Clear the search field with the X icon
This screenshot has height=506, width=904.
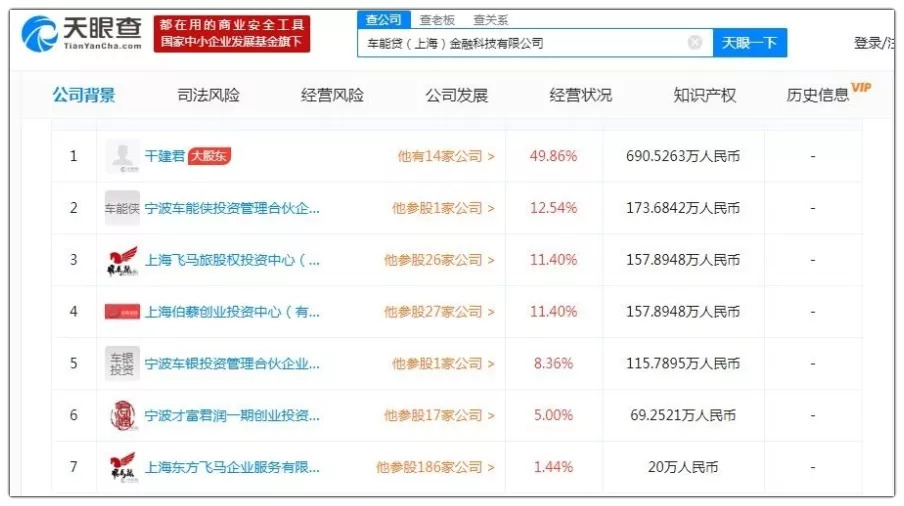[x=695, y=42]
